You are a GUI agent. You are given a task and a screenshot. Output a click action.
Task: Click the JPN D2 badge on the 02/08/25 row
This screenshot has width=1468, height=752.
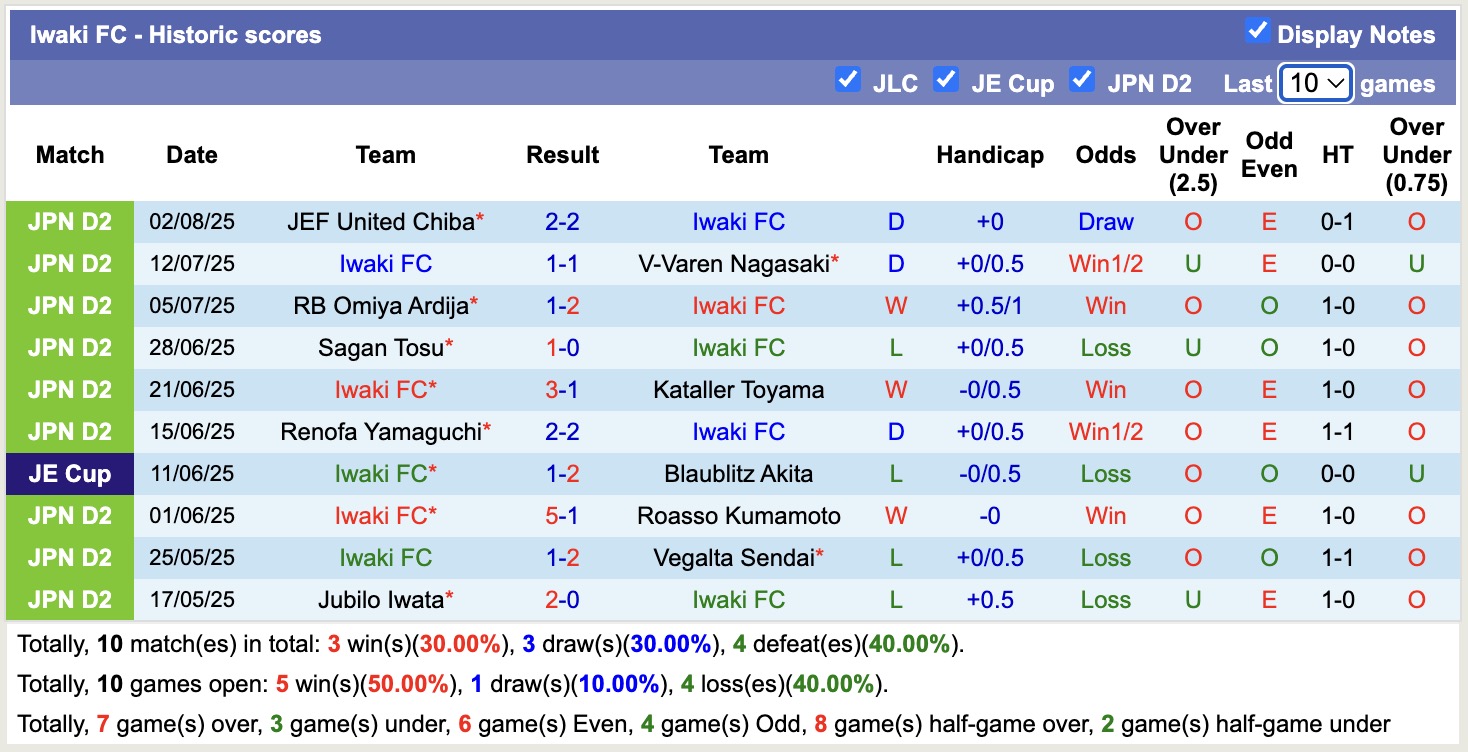(69, 221)
